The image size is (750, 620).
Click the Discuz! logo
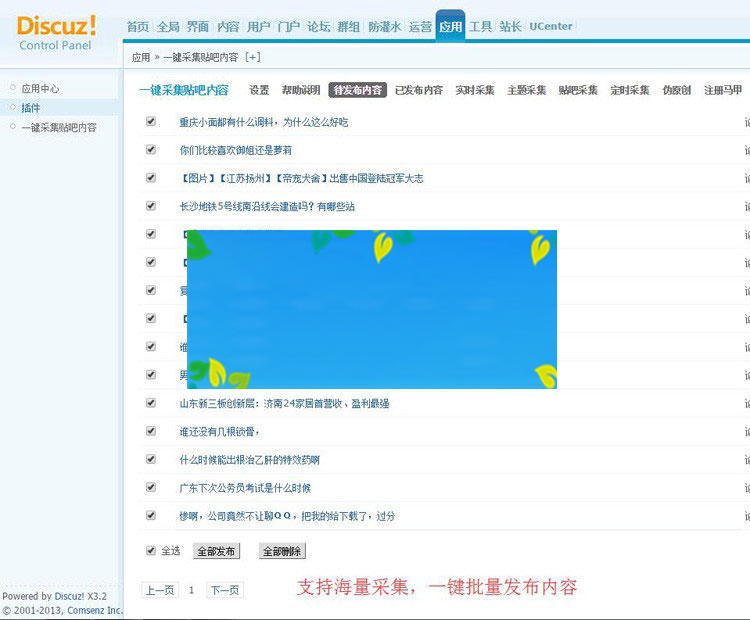click(x=57, y=26)
